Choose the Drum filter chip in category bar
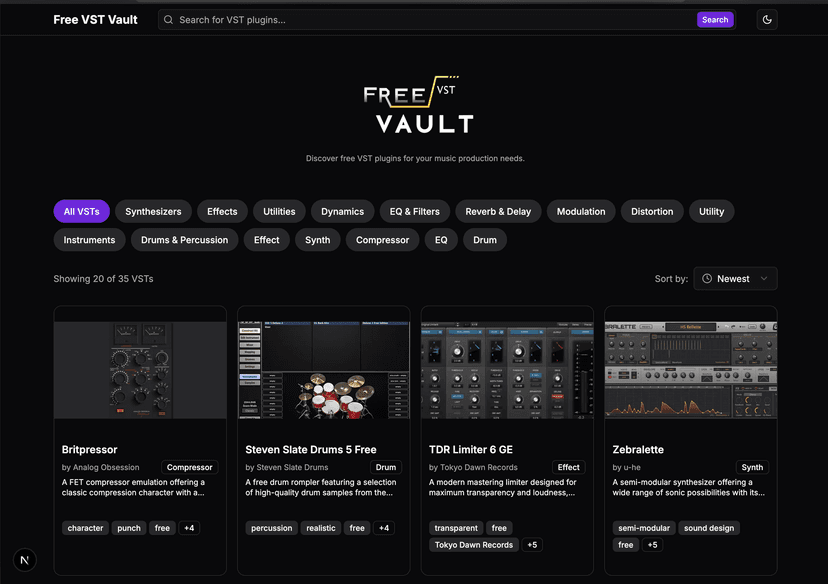Viewport: 828px width, 584px height. click(485, 240)
